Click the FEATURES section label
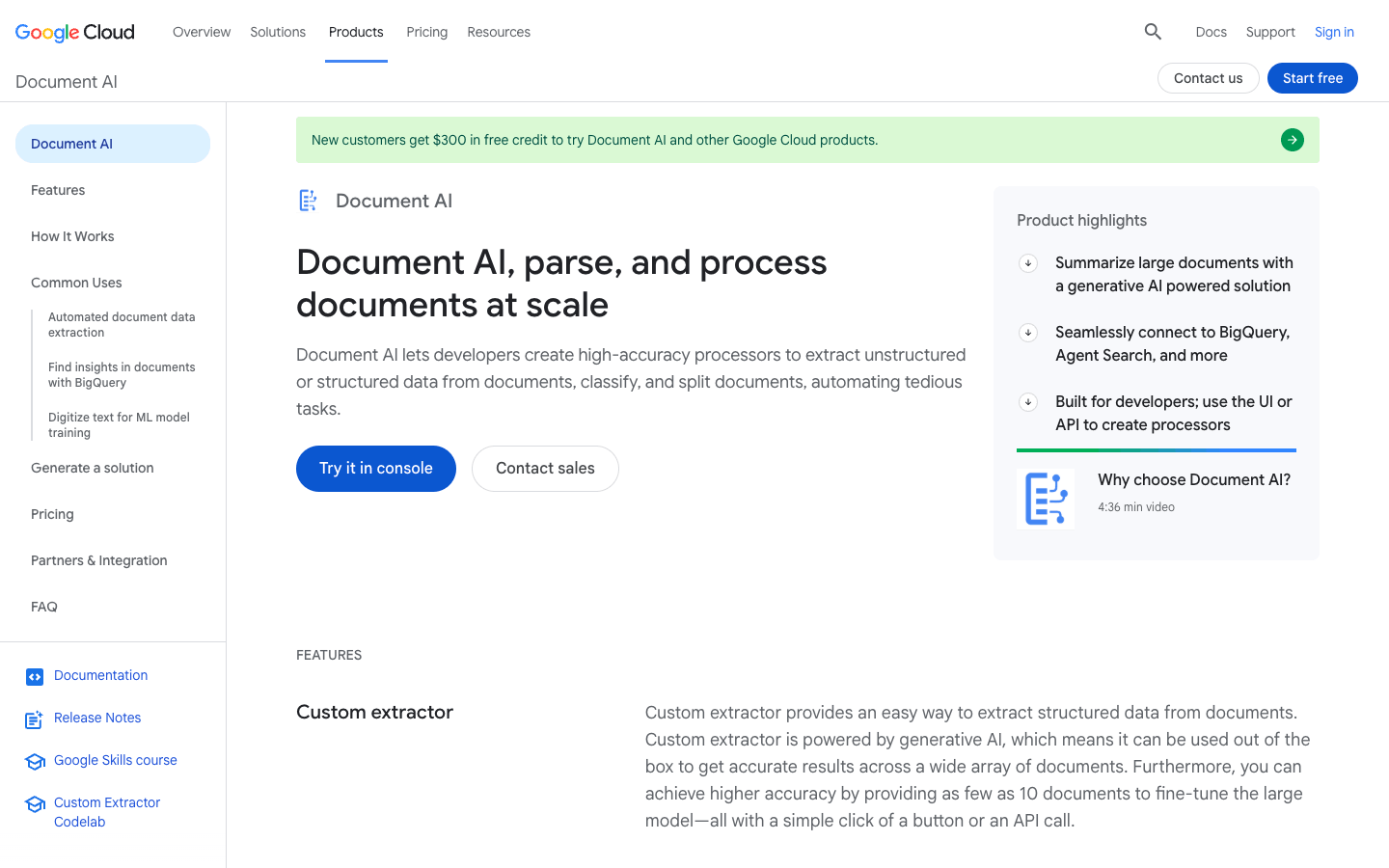The image size is (1389, 868). click(329, 655)
